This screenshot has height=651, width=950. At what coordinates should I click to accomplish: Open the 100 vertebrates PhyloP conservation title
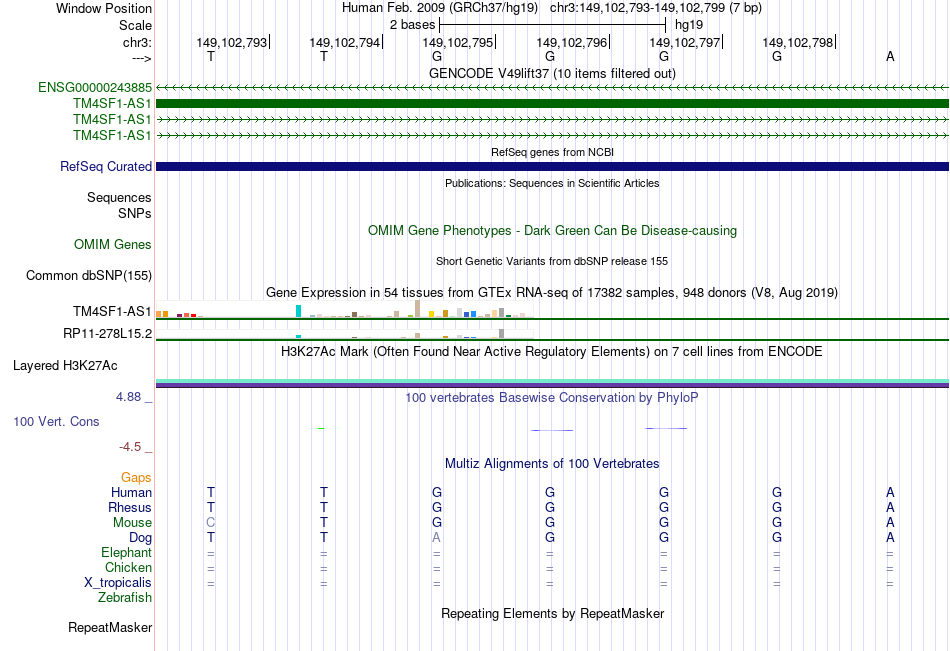point(552,398)
